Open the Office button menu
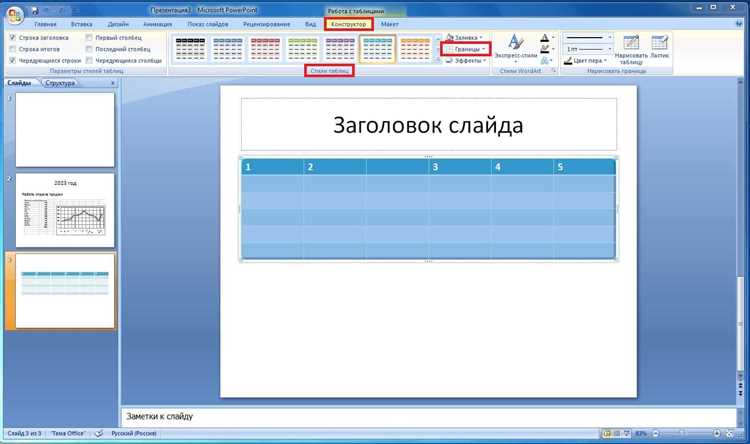 point(14,15)
